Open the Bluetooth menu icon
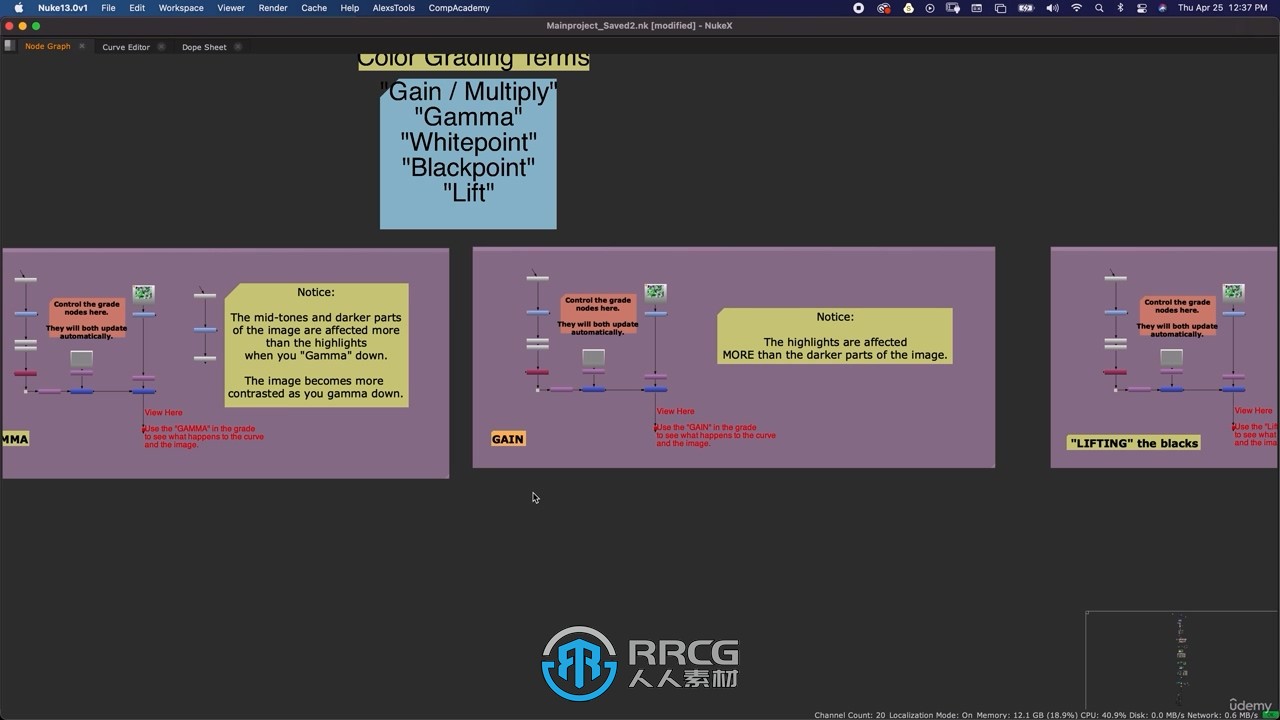The image size is (1280, 720). 1120,8
